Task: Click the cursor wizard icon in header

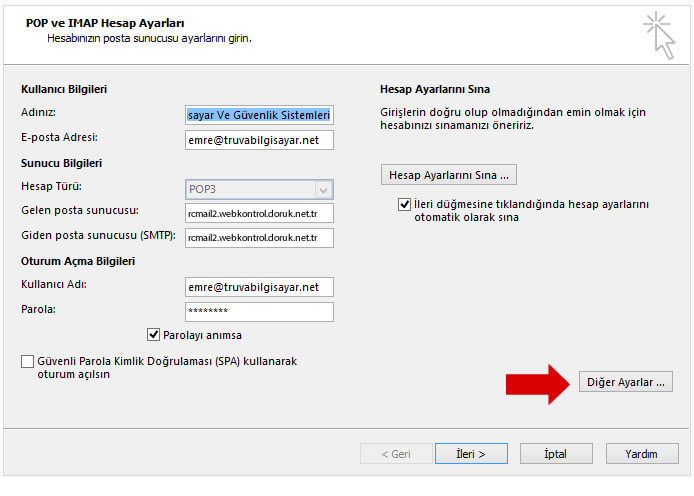Action: [x=659, y=35]
